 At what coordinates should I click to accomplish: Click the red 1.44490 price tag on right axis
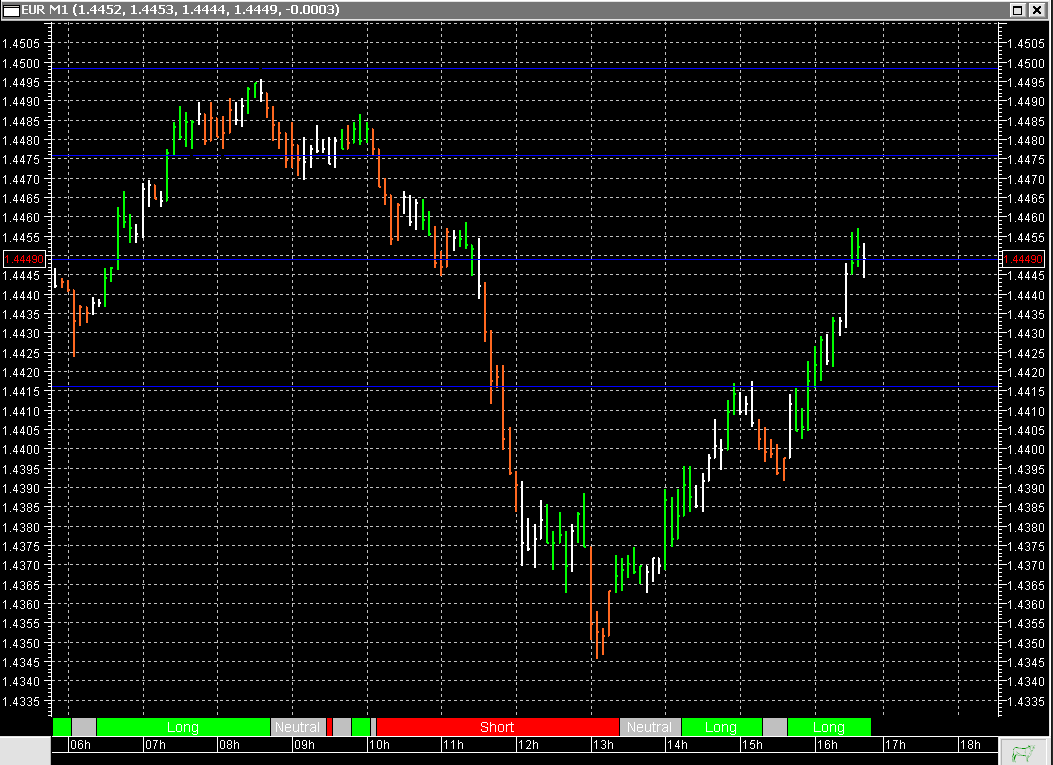click(x=1022, y=259)
